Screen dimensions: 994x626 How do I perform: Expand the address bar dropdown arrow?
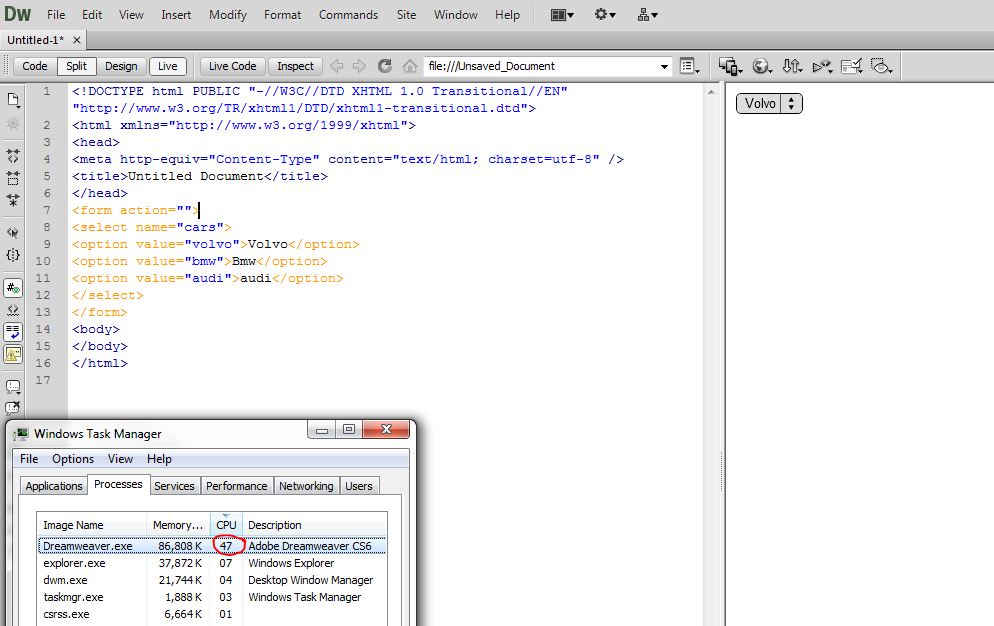click(x=664, y=67)
